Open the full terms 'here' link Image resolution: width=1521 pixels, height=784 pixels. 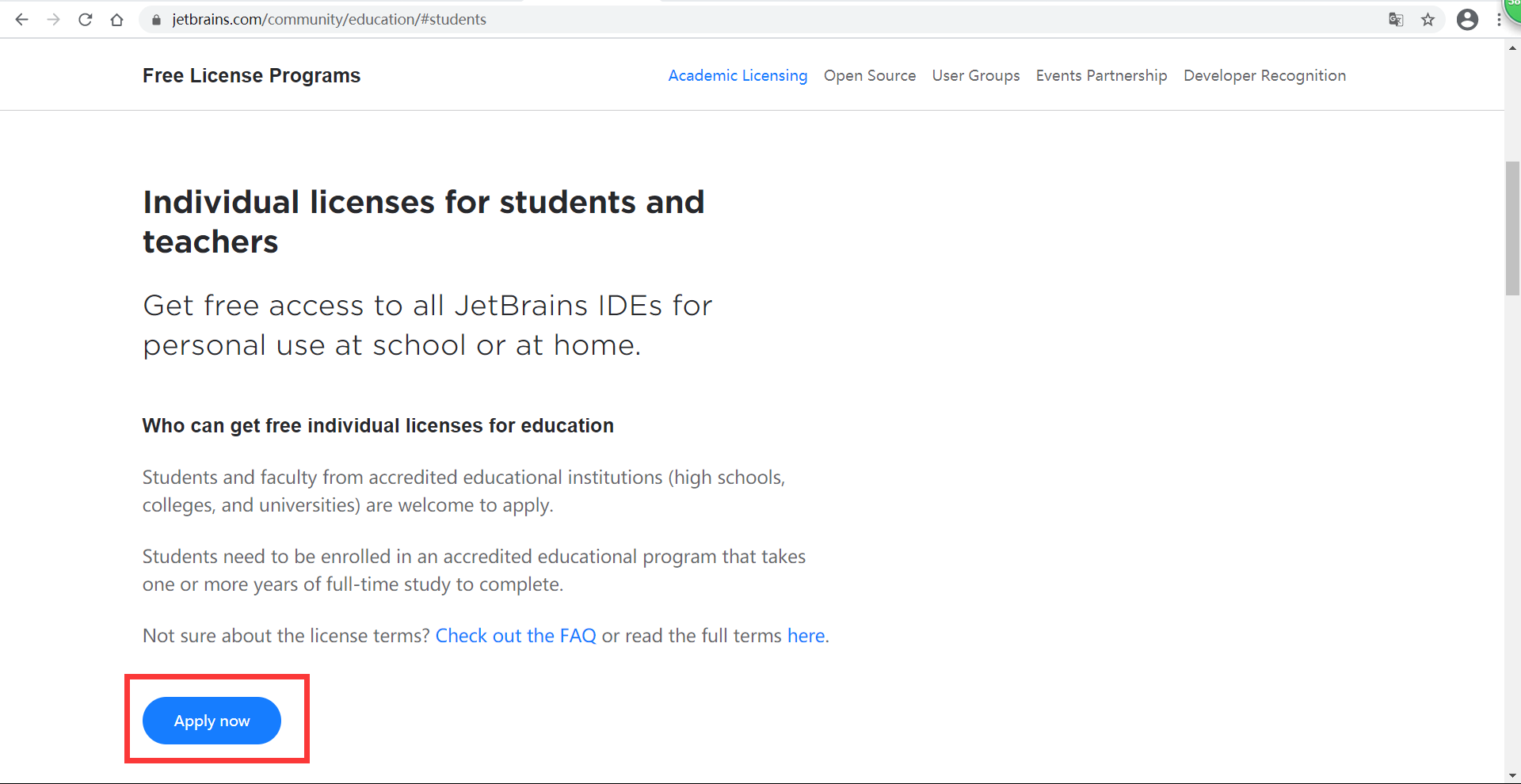point(806,636)
